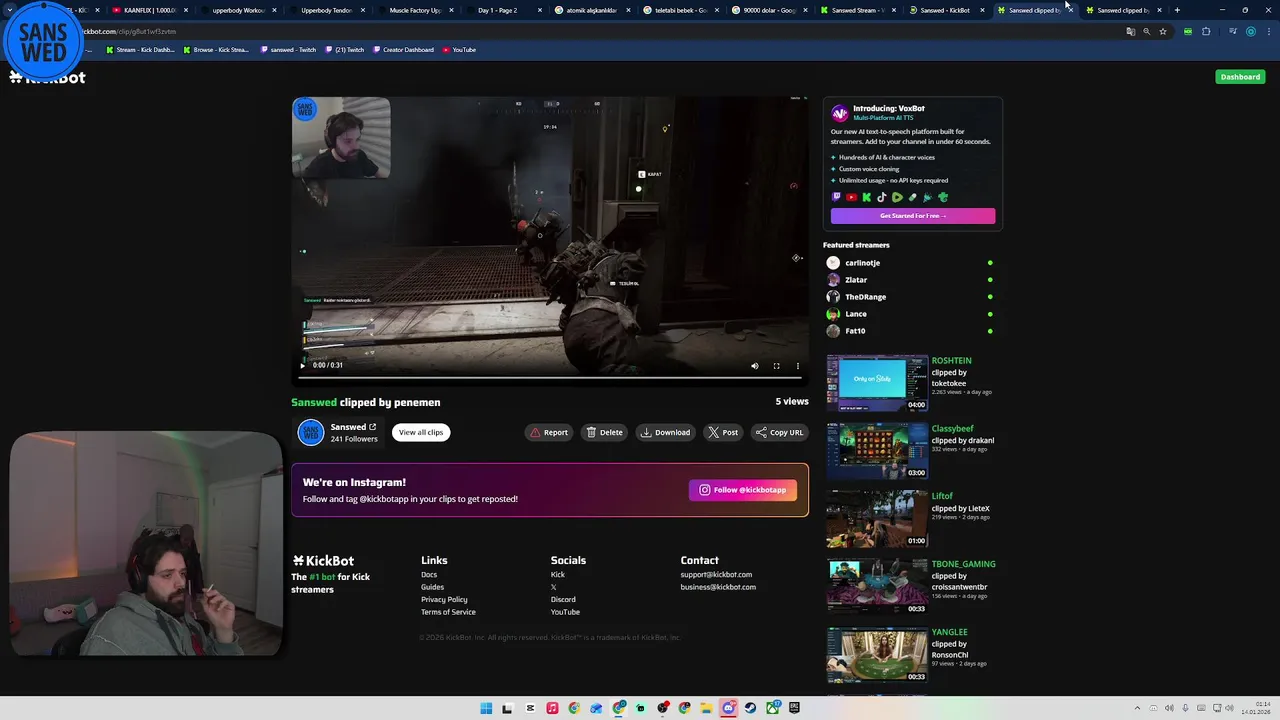The height and width of the screenshot is (720, 1280).
Task: Open Windows Start menu
Action: click(486, 708)
